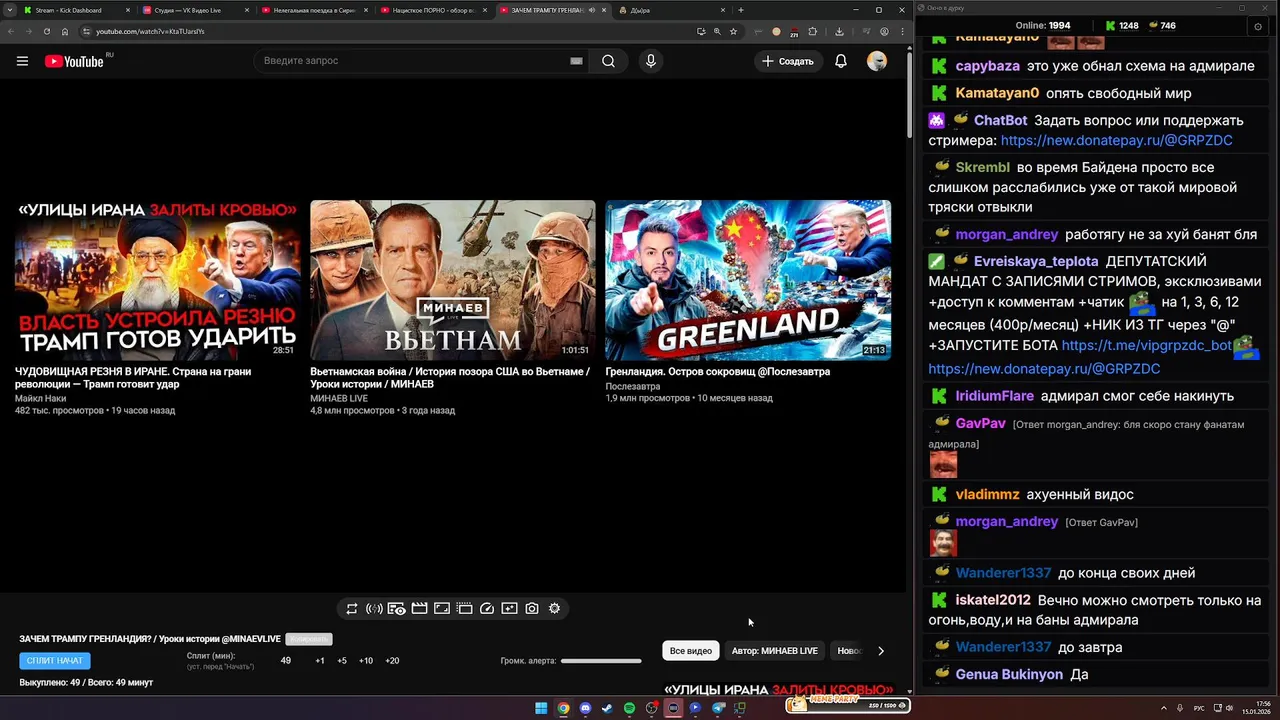This screenshot has width=1280, height=720.
Task: Mute the playing tab via its speaker icon
Action: coord(592,10)
